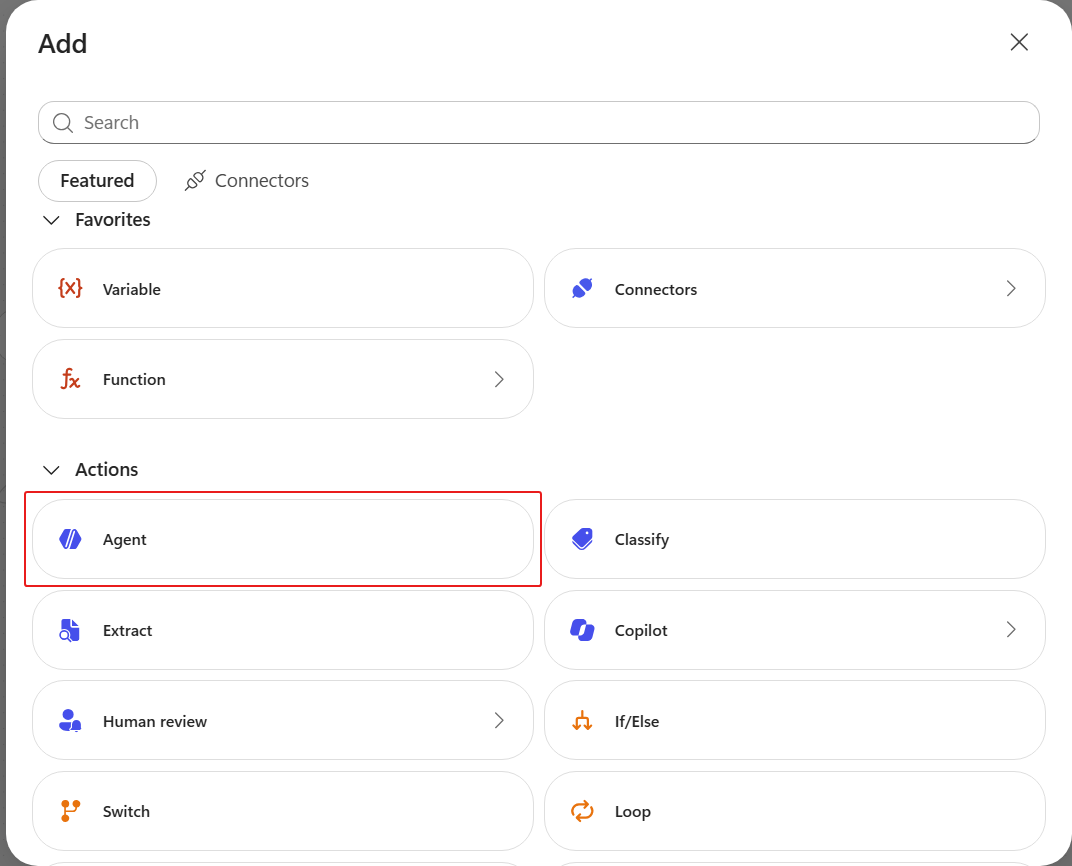This screenshot has height=866, width=1072.
Task: Click the Copilot label
Action: coord(641,631)
